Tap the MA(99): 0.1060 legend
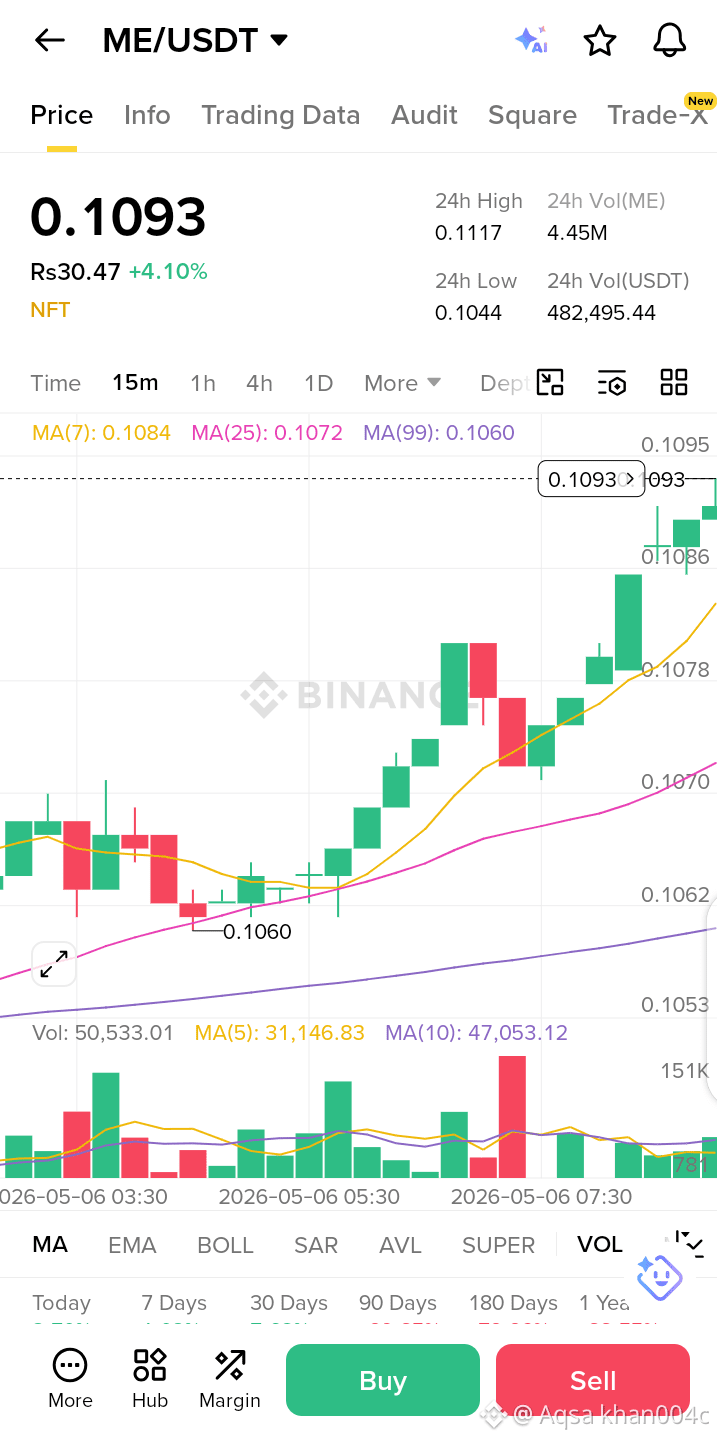 click(439, 433)
